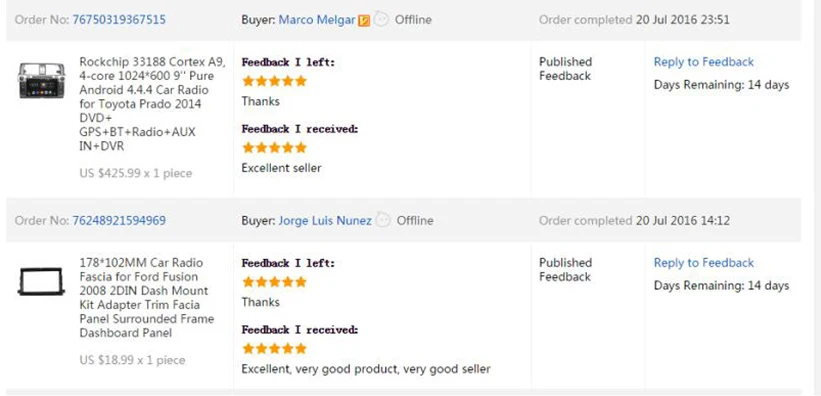Click the 'Published Feedback' status in first order
The height and width of the screenshot is (396, 821).
[x=565, y=69]
